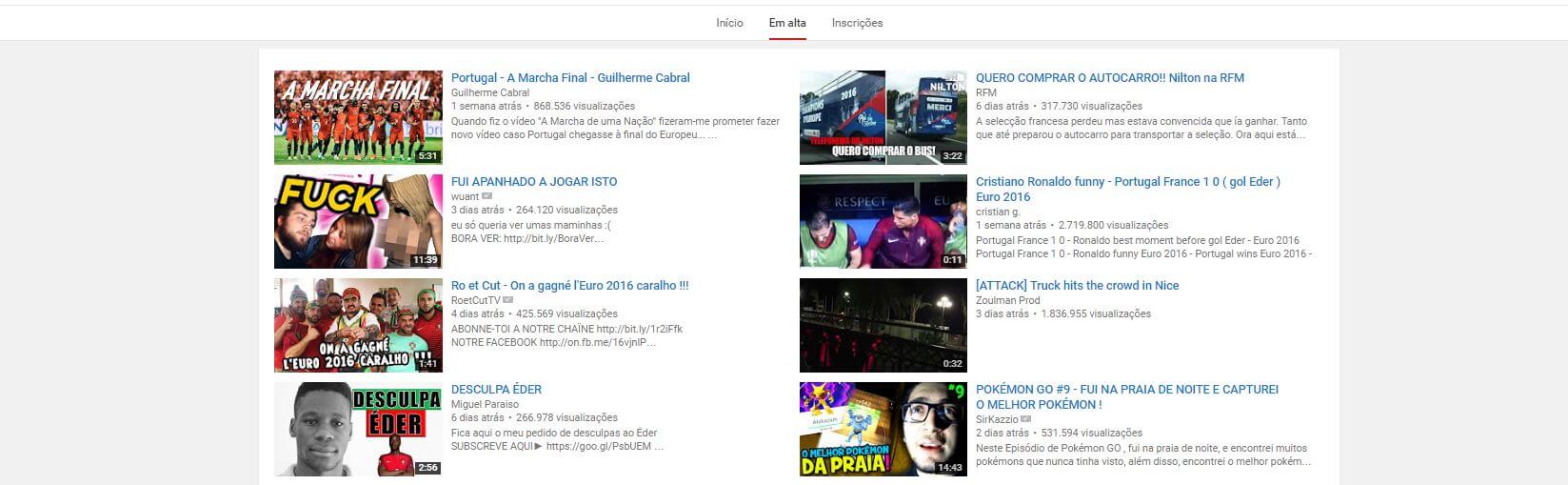Switch to the Início tab
The image size is (1568, 485).
(729, 23)
